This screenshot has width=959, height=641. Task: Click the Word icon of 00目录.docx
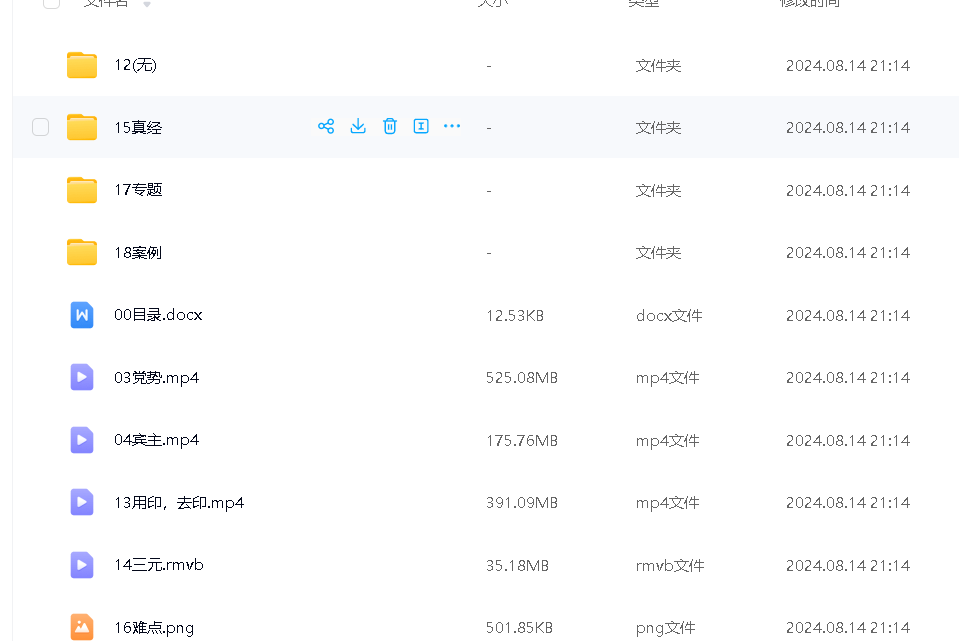82,315
